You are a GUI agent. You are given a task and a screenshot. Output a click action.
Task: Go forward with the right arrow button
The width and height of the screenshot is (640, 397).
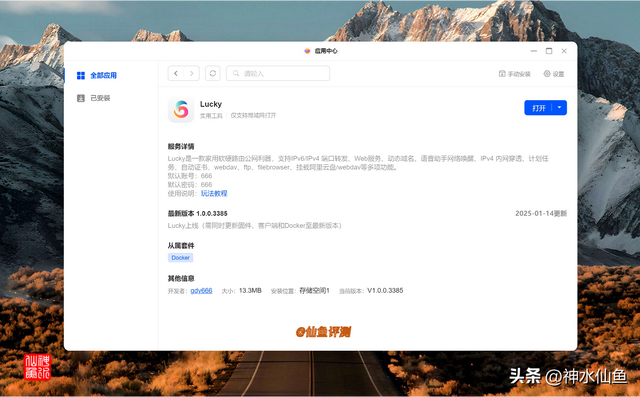point(191,73)
